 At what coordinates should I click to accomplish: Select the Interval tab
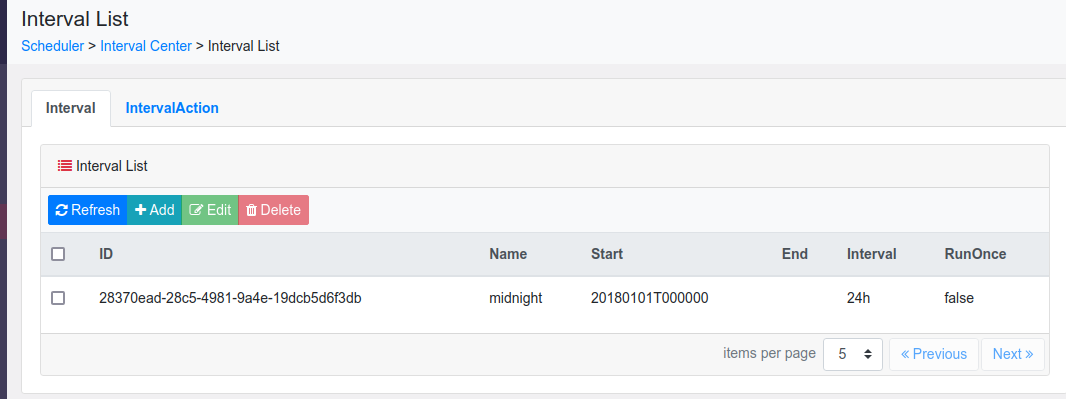pyautogui.click(x=71, y=108)
